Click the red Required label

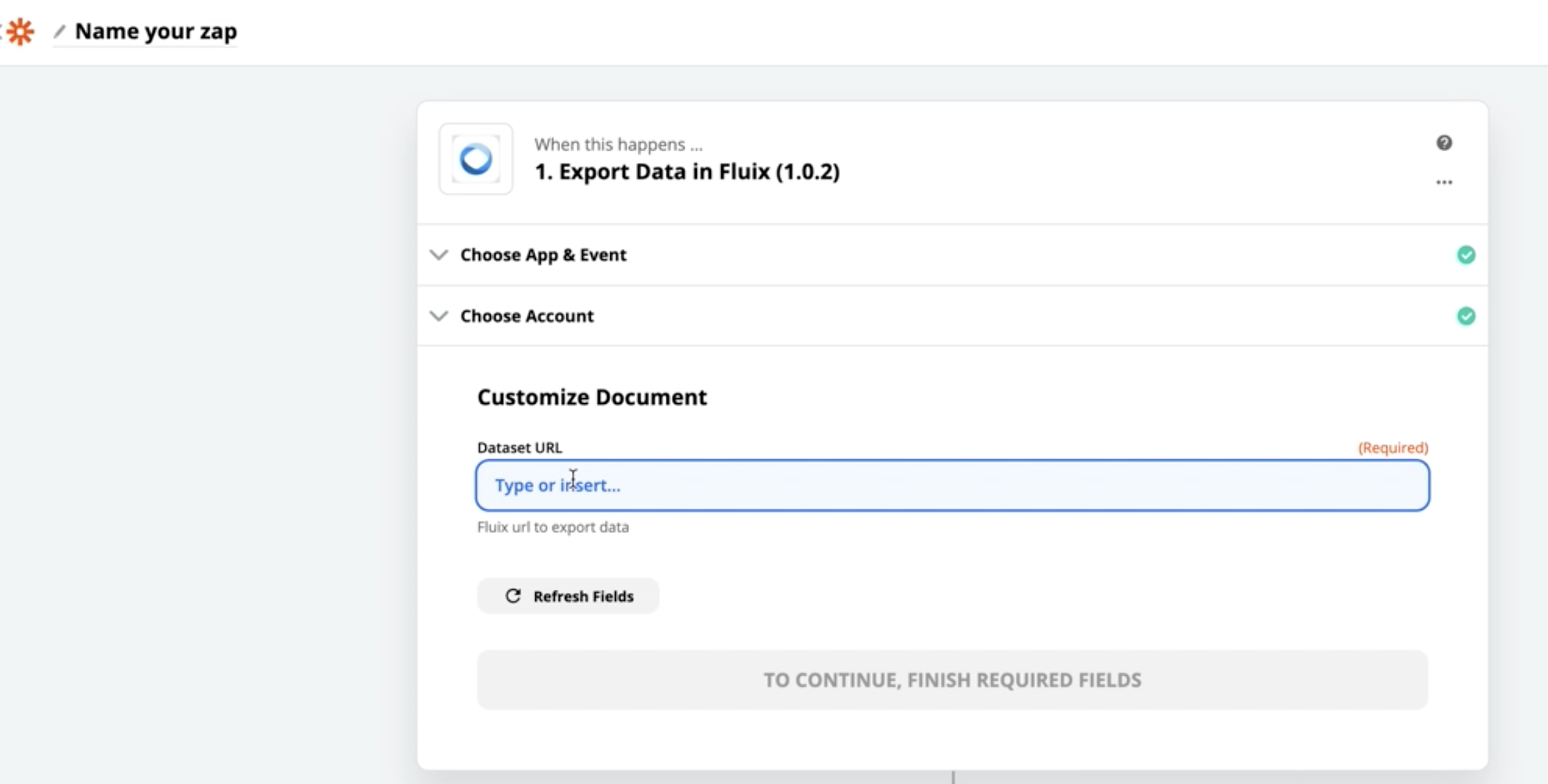(1393, 448)
